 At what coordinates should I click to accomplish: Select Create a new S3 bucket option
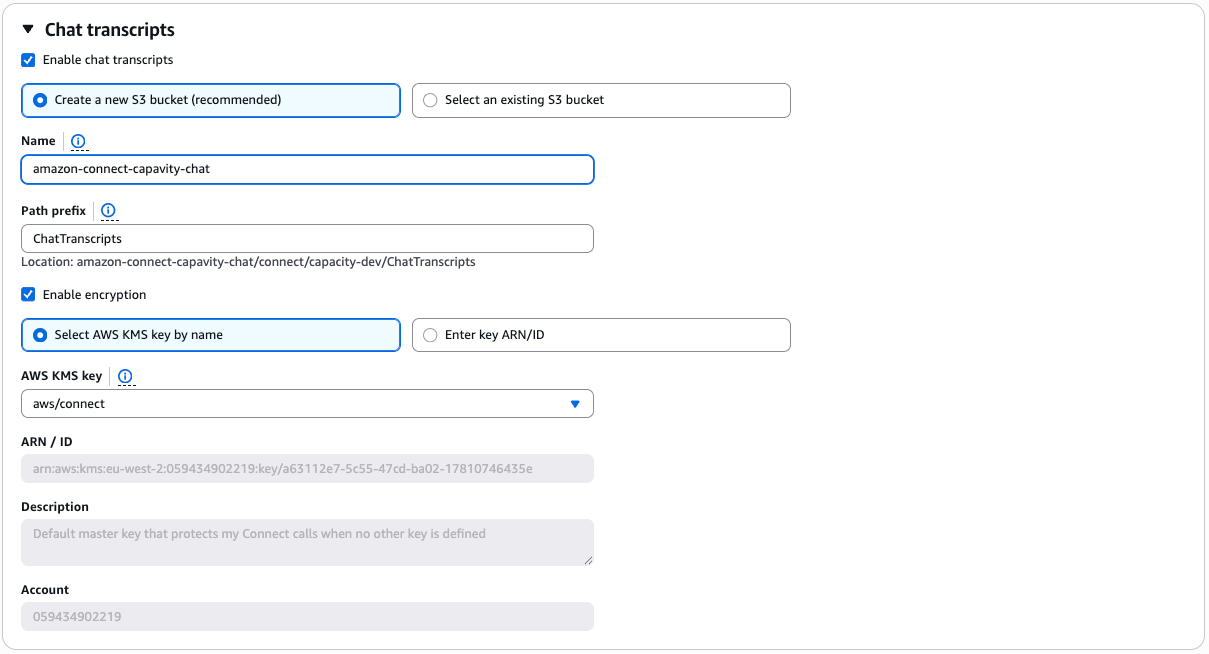(x=211, y=100)
